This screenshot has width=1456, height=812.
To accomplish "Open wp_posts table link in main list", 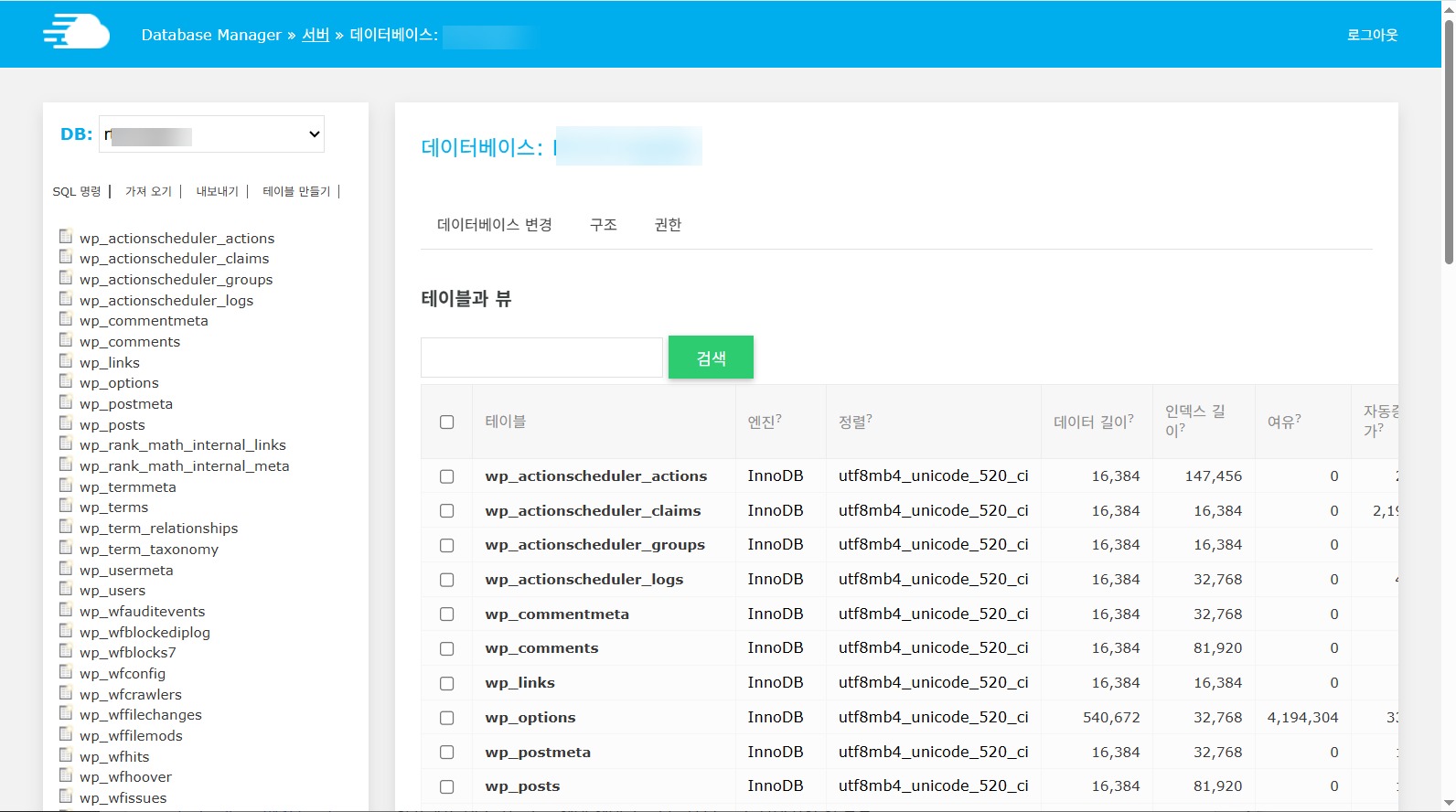I will 522,786.
